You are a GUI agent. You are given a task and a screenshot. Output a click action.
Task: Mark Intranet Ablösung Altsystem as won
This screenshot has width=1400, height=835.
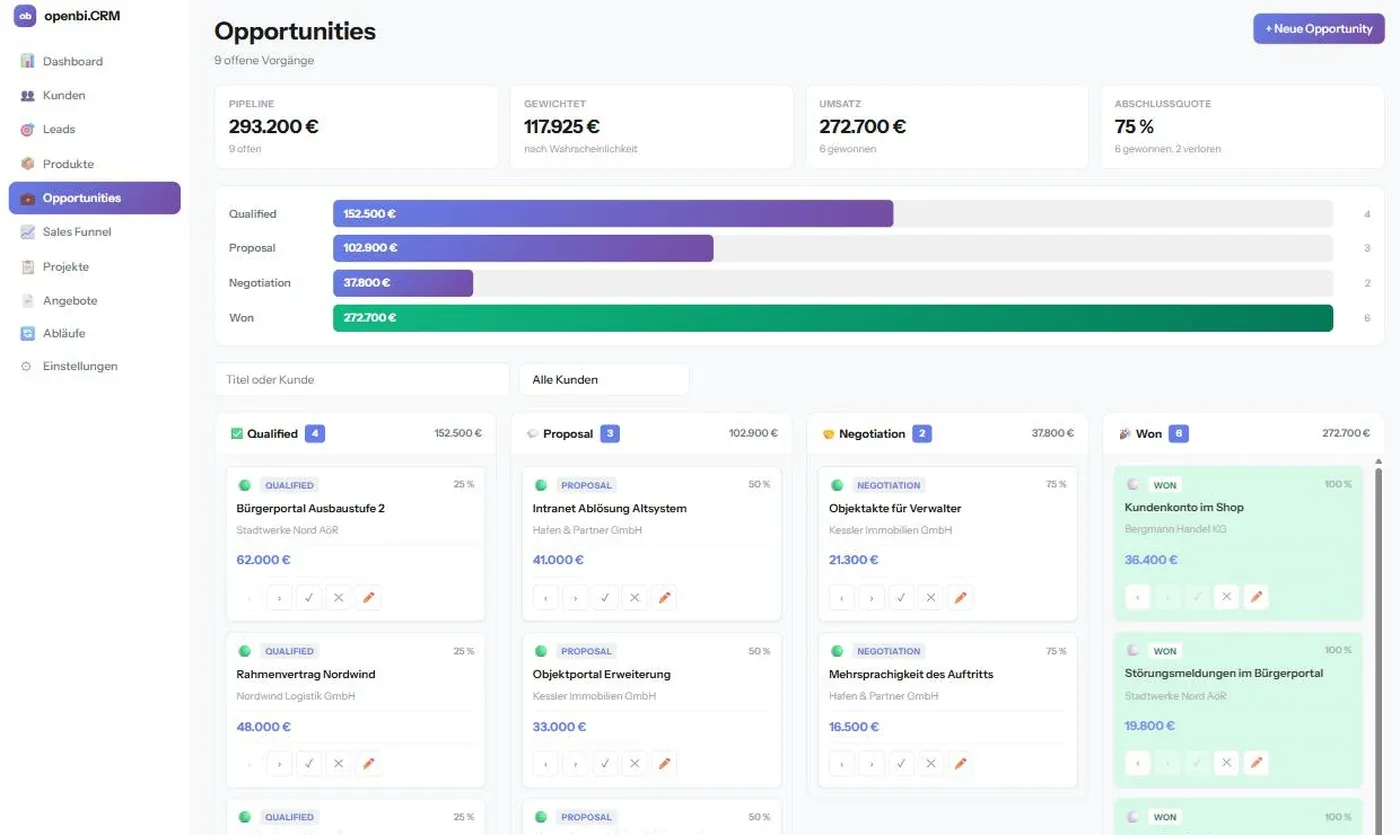click(605, 597)
